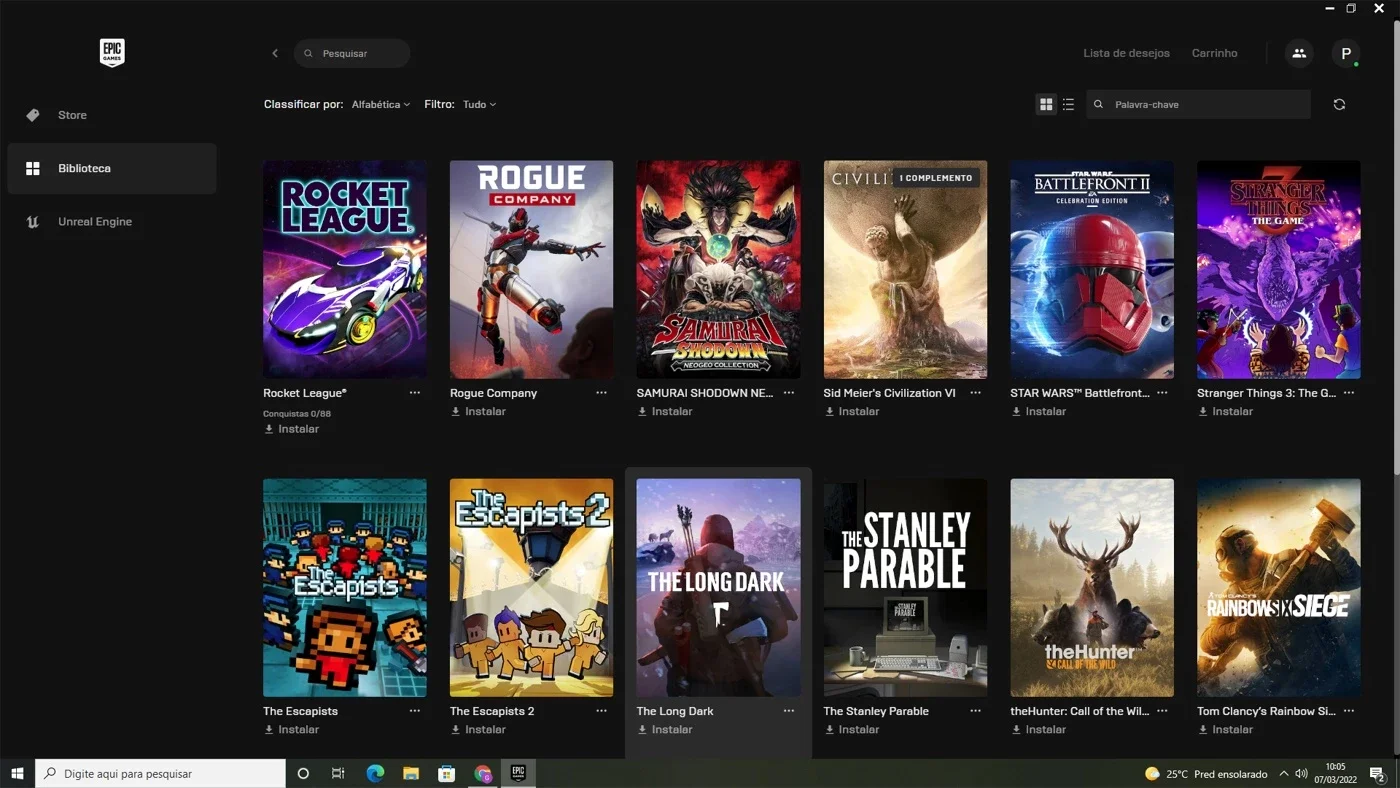Expand the Filtro Tudo dropdown
This screenshot has width=1400, height=788.
pos(479,104)
